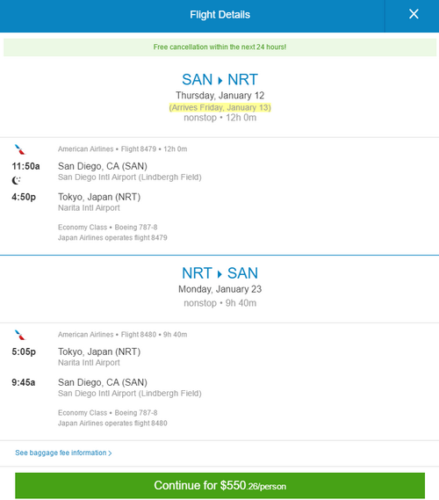Open See baggage fee information link
439x500 pixels.
pyautogui.click(x=63, y=453)
